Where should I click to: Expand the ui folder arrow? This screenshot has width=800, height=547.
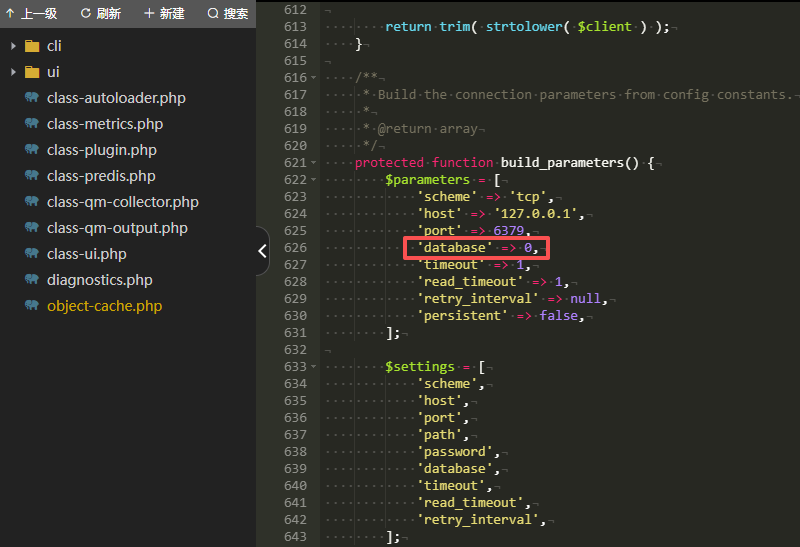12,72
